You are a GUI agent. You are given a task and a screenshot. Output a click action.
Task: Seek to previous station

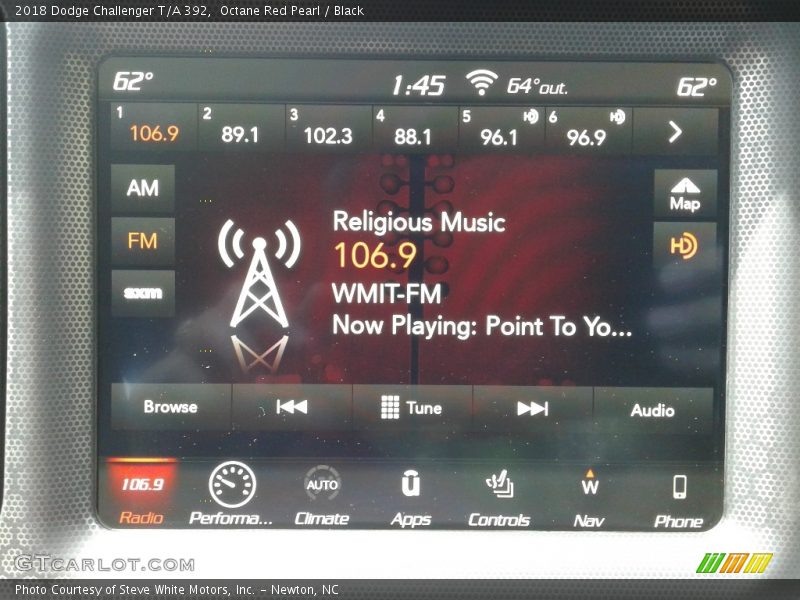coord(292,407)
